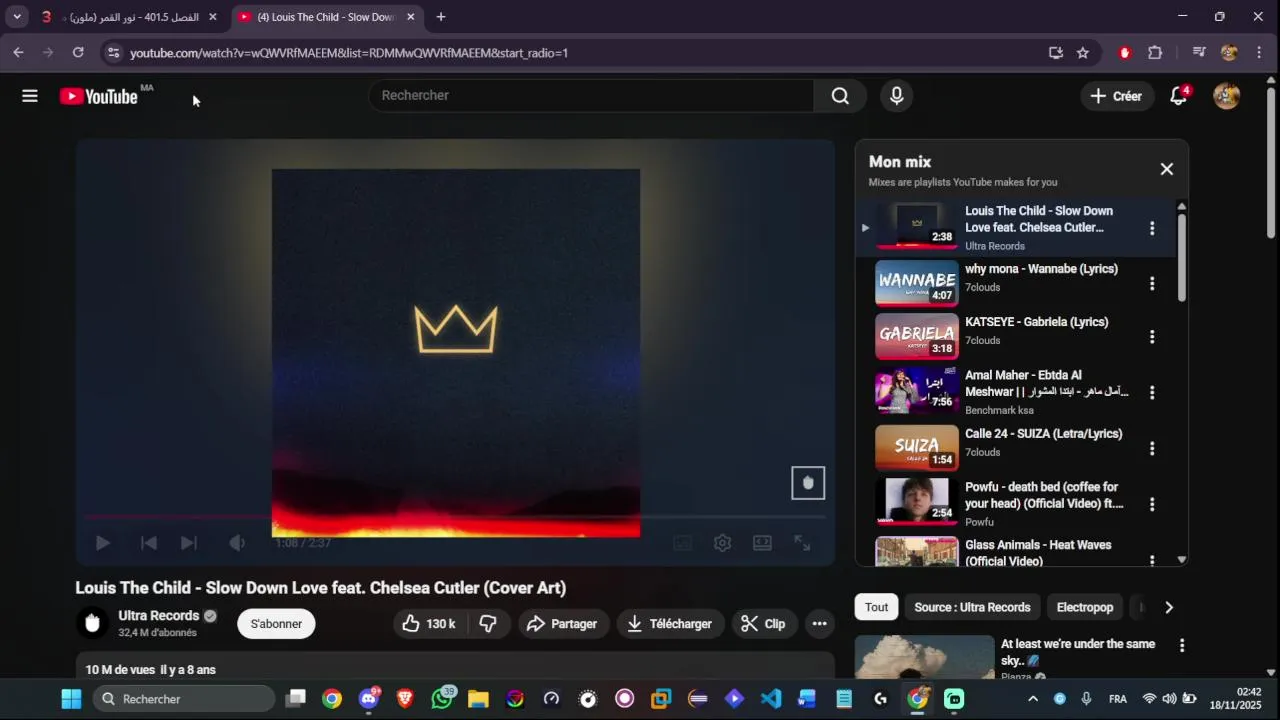The image size is (1280, 720).
Task: Open more actions beside the Clip button
Action: 819,624
